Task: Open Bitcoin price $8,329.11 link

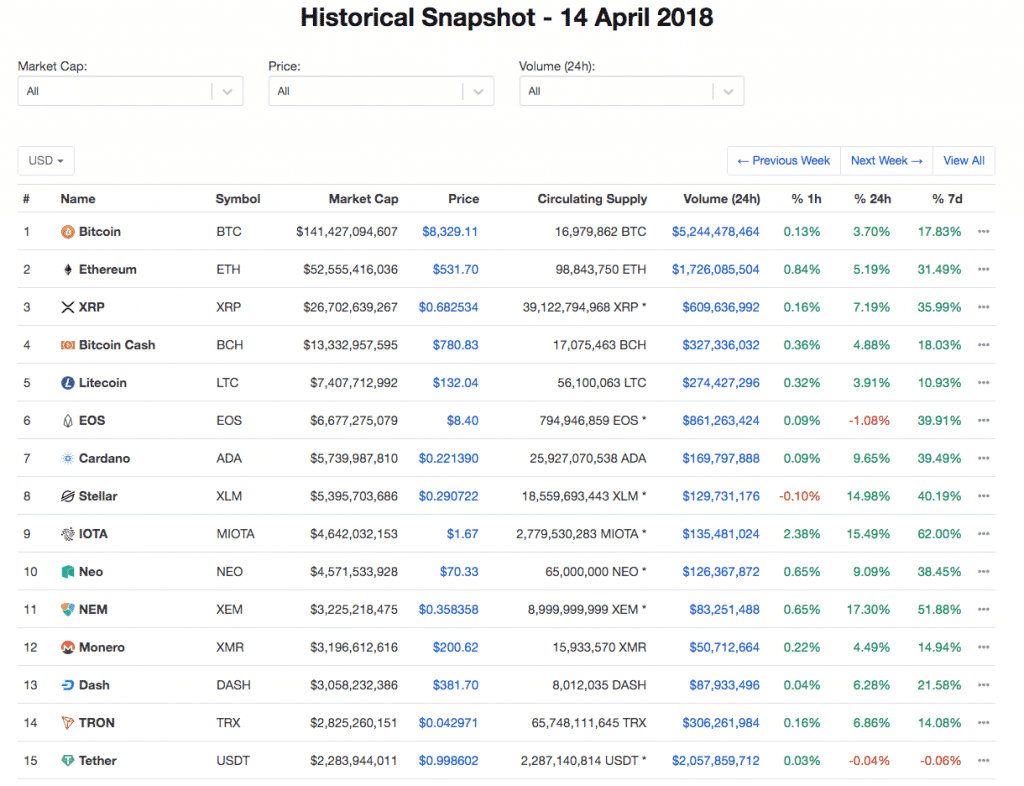Action: pyautogui.click(x=450, y=232)
